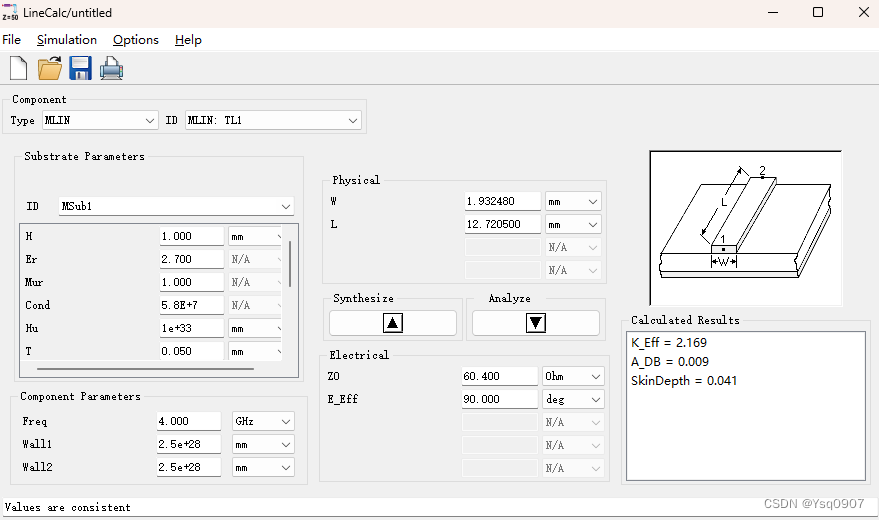Click the L physical length field
This screenshot has width=879, height=520.
pyautogui.click(x=502, y=224)
